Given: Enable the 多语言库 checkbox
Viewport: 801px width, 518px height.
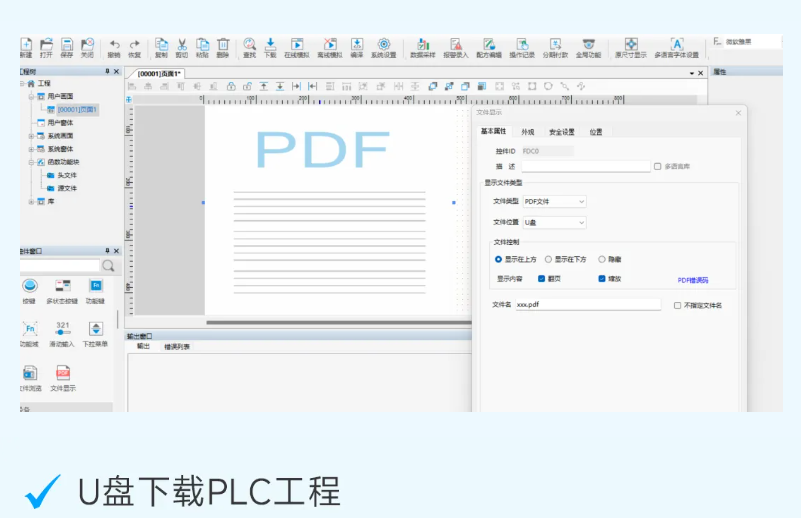Looking at the screenshot, I should tap(657, 166).
